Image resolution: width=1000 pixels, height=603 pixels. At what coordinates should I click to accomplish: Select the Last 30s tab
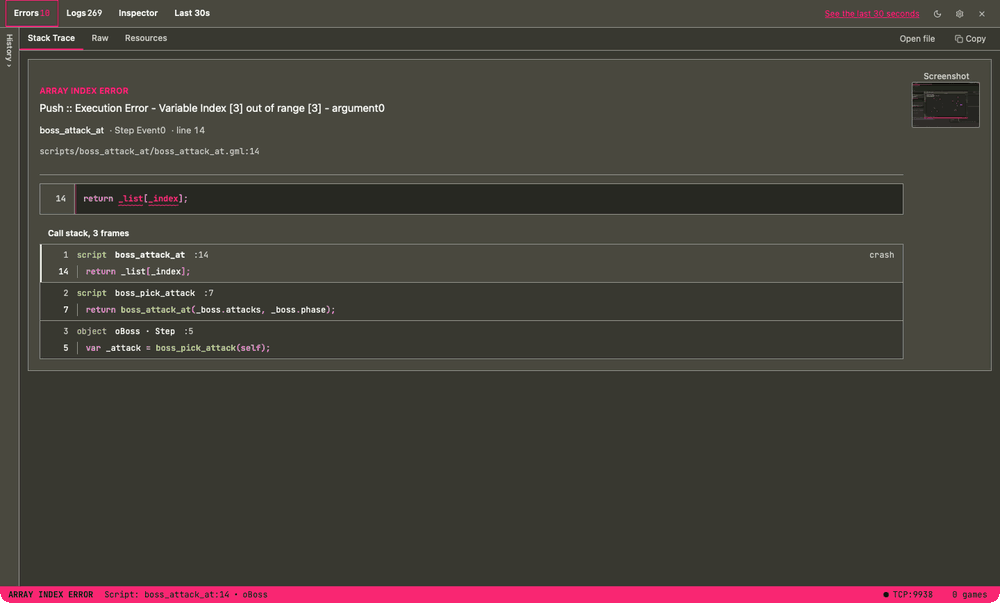pos(192,13)
